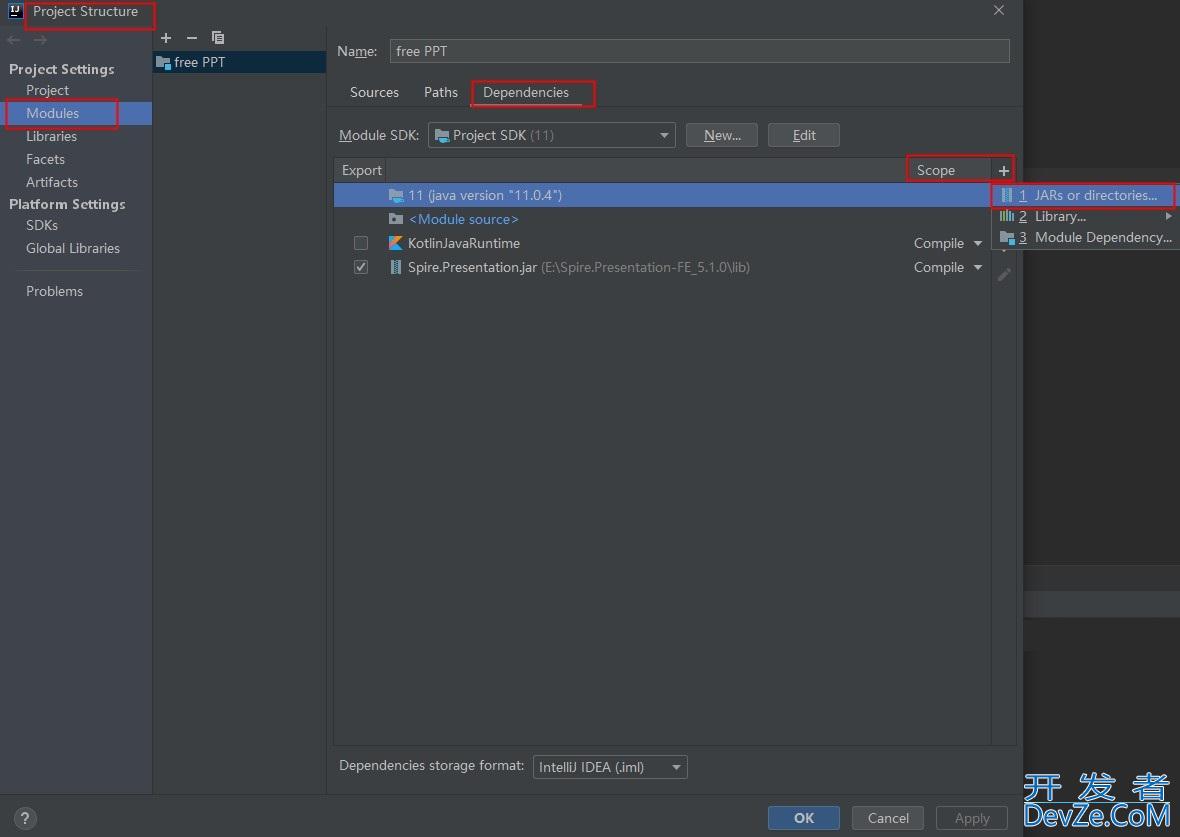Switch to the Dependencies tab

526,93
